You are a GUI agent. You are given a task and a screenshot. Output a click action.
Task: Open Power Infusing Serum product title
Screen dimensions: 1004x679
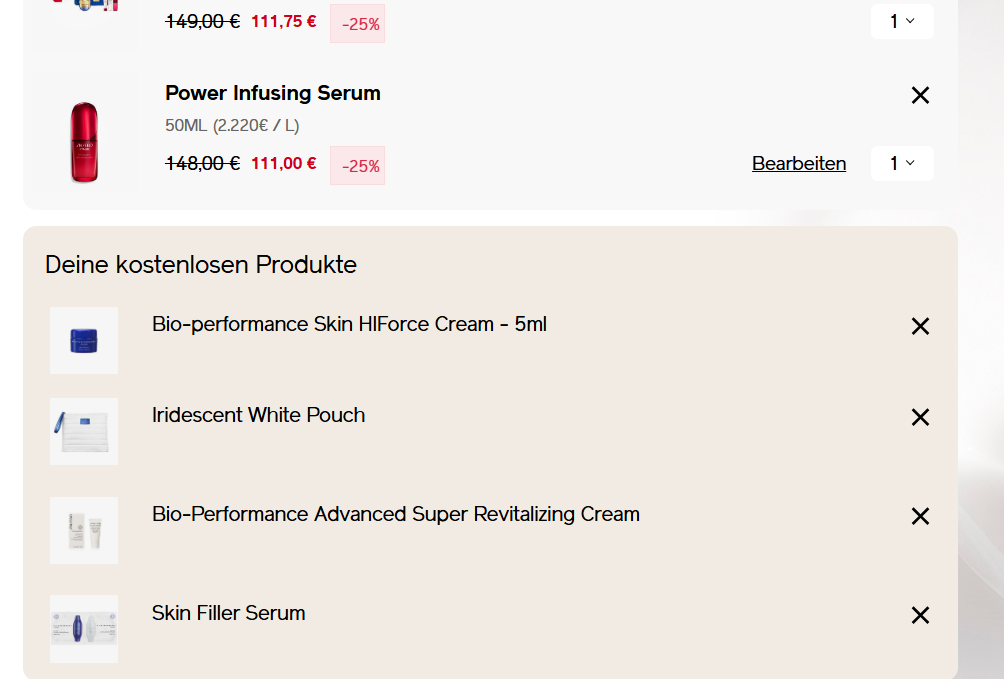point(273,93)
